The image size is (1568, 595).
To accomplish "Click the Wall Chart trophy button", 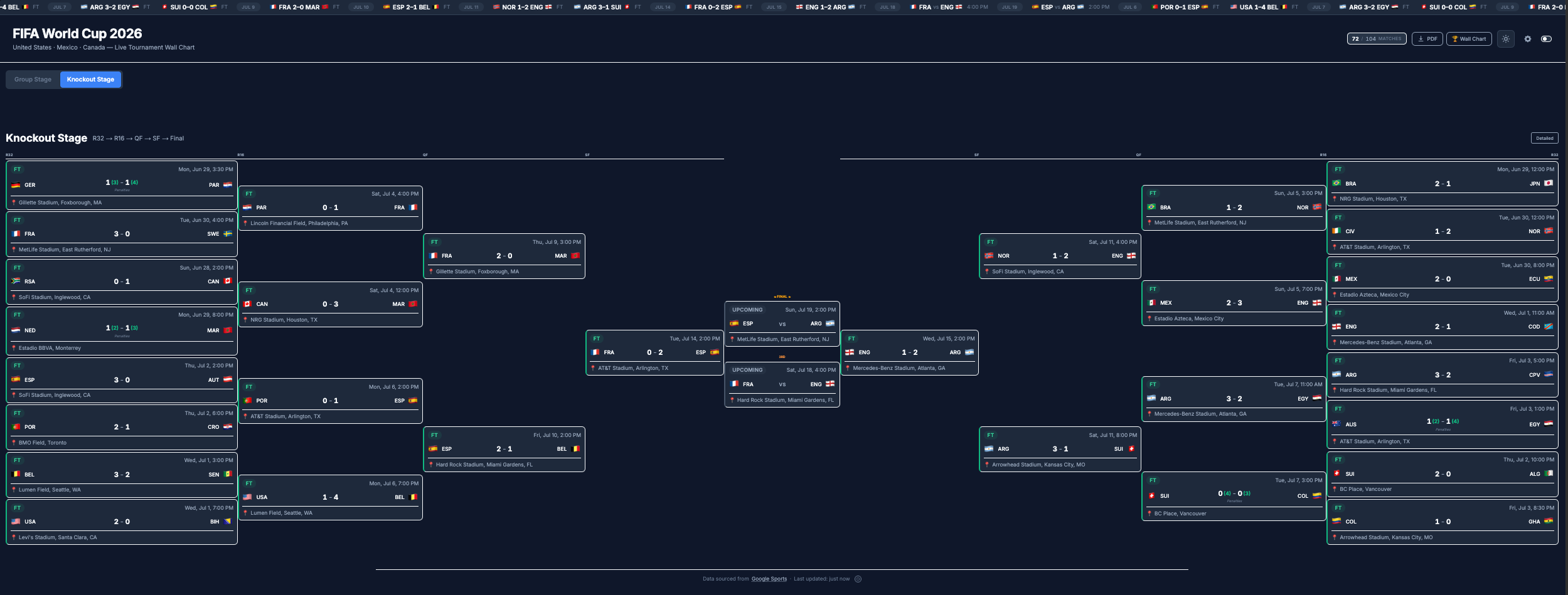I will [1469, 39].
